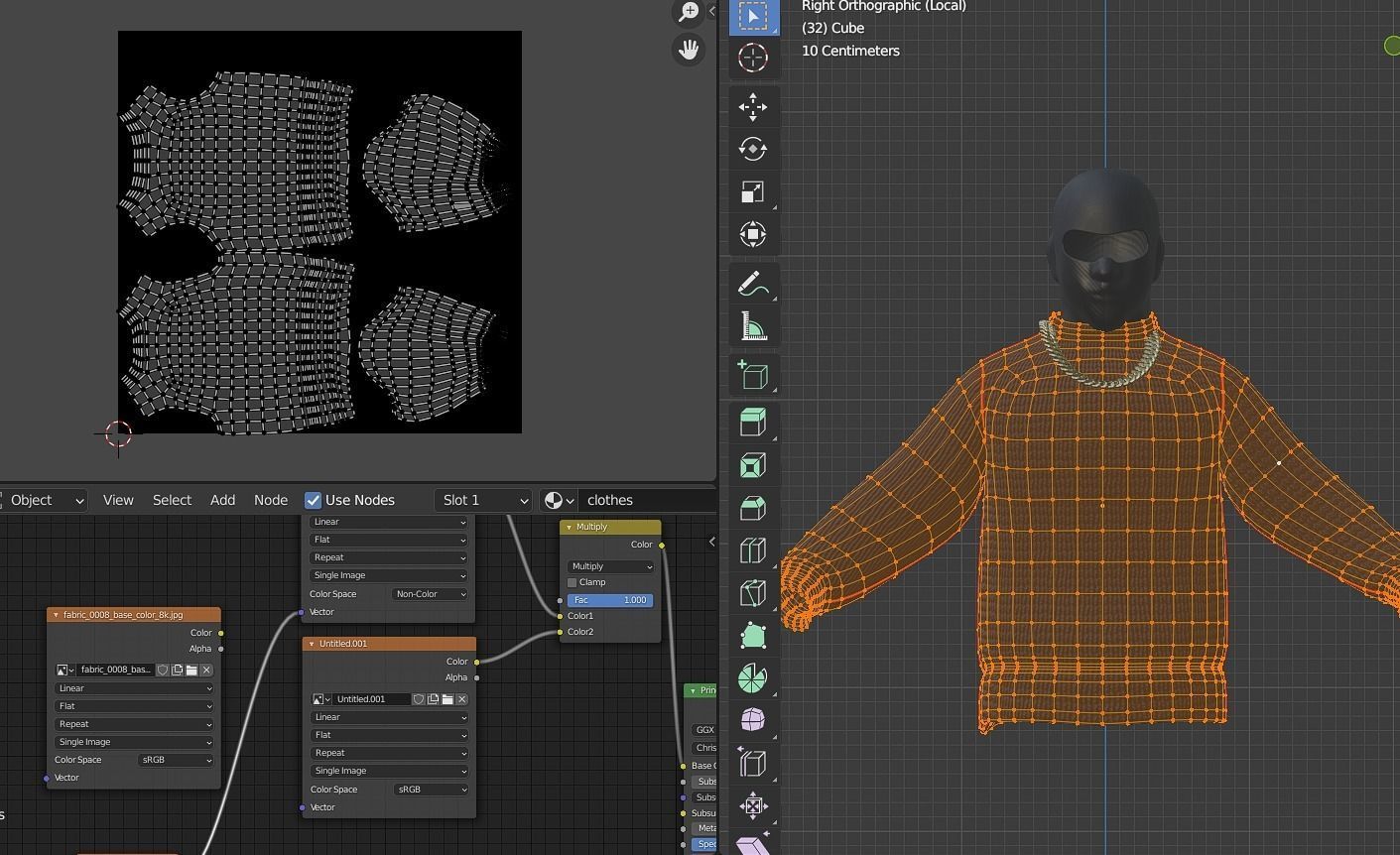Activate the 3D Cursor tool
The height and width of the screenshot is (855, 1400).
coord(753,58)
